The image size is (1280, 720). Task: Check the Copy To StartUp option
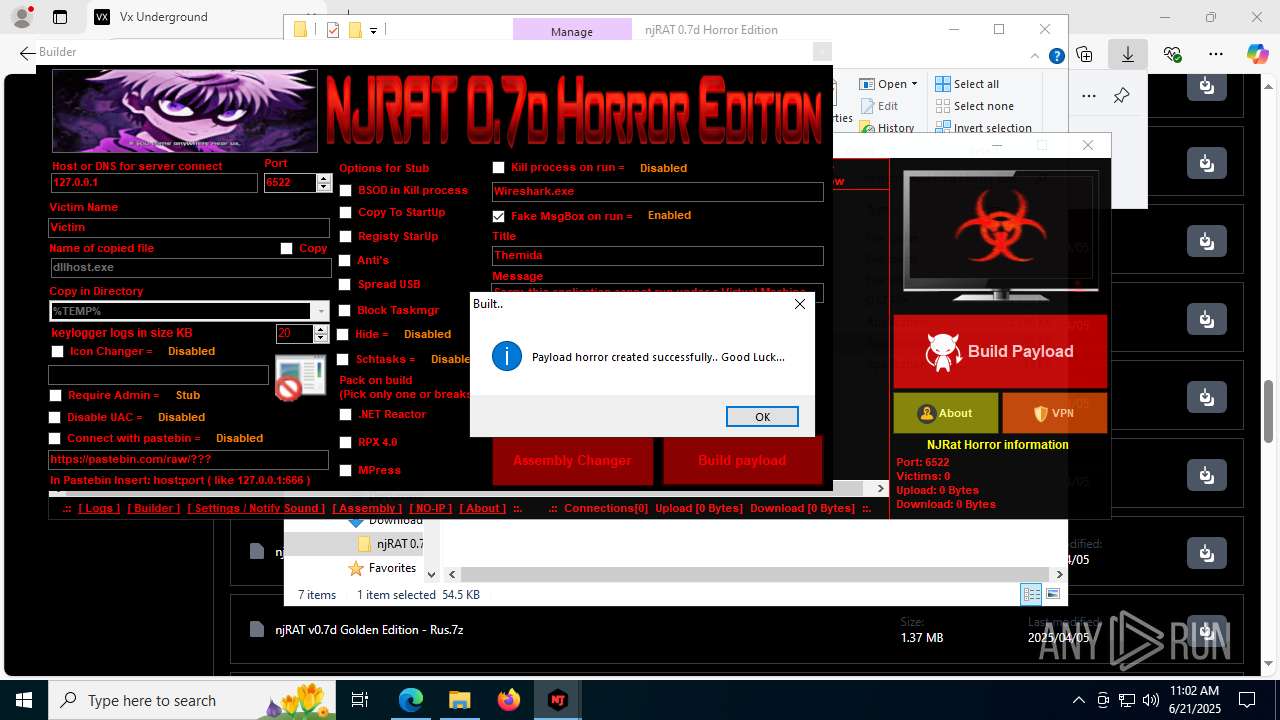pyautogui.click(x=345, y=212)
